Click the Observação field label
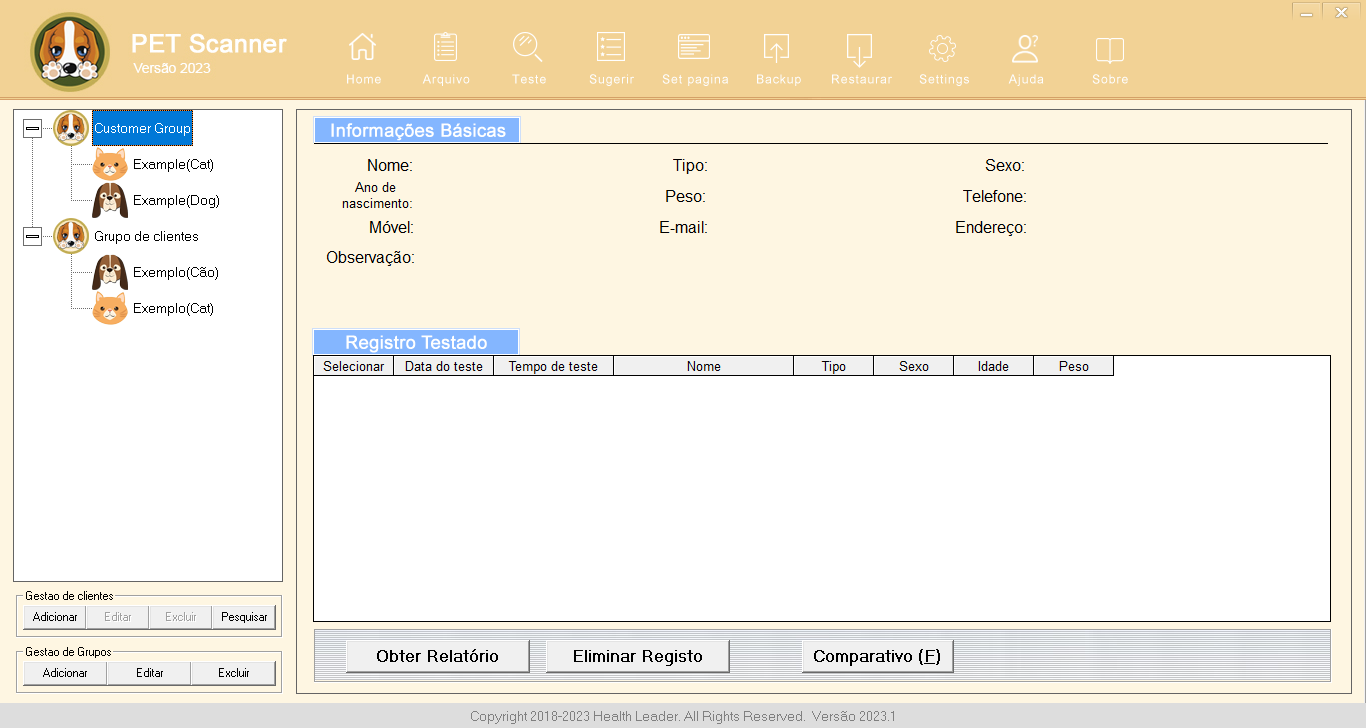The image size is (1366, 728). click(x=370, y=258)
